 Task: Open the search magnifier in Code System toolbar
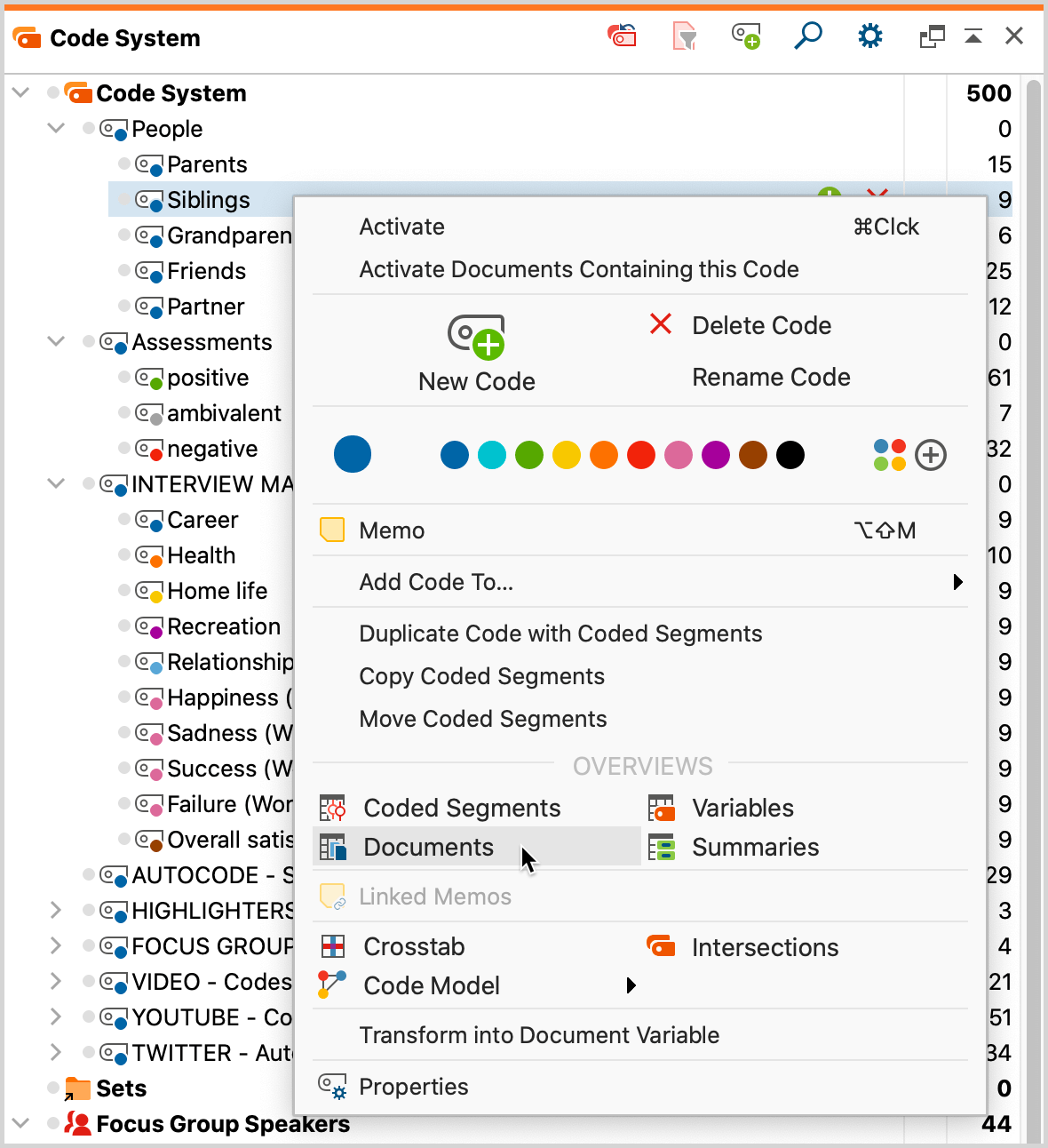coord(807,36)
